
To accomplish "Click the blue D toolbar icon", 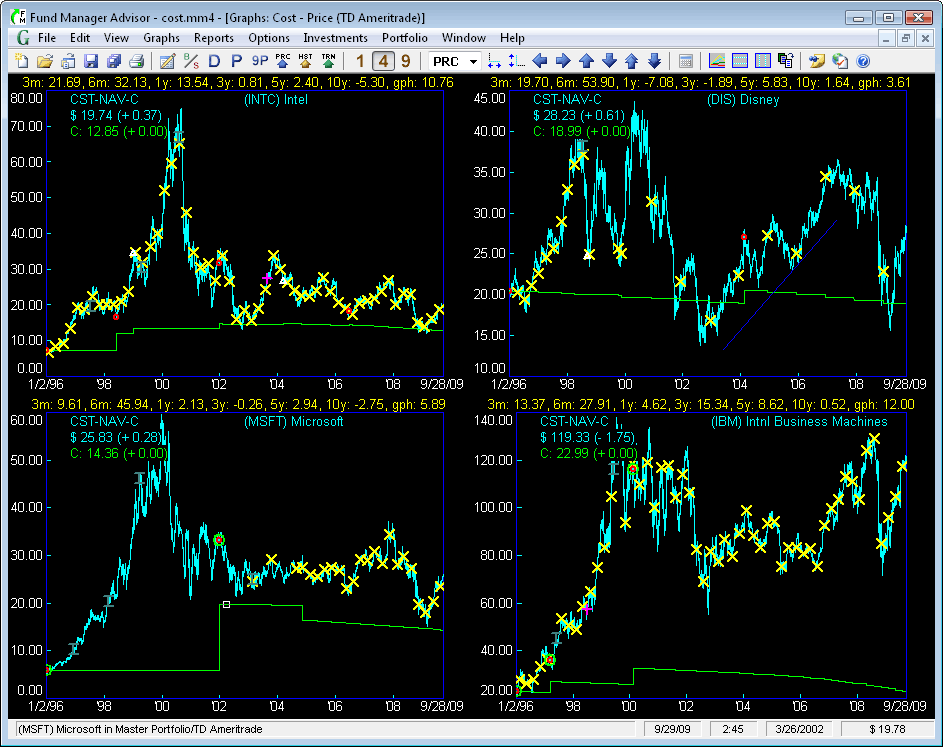I will pos(214,61).
